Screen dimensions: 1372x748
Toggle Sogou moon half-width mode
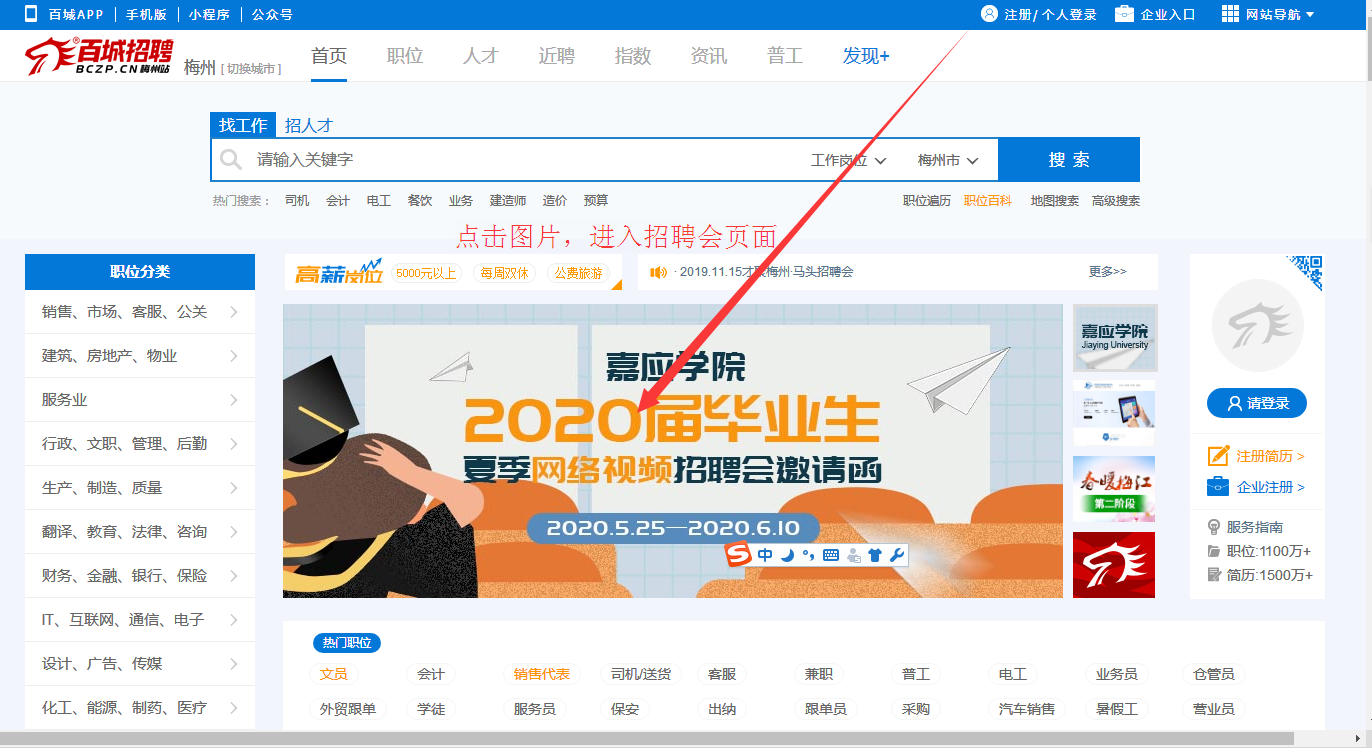787,555
